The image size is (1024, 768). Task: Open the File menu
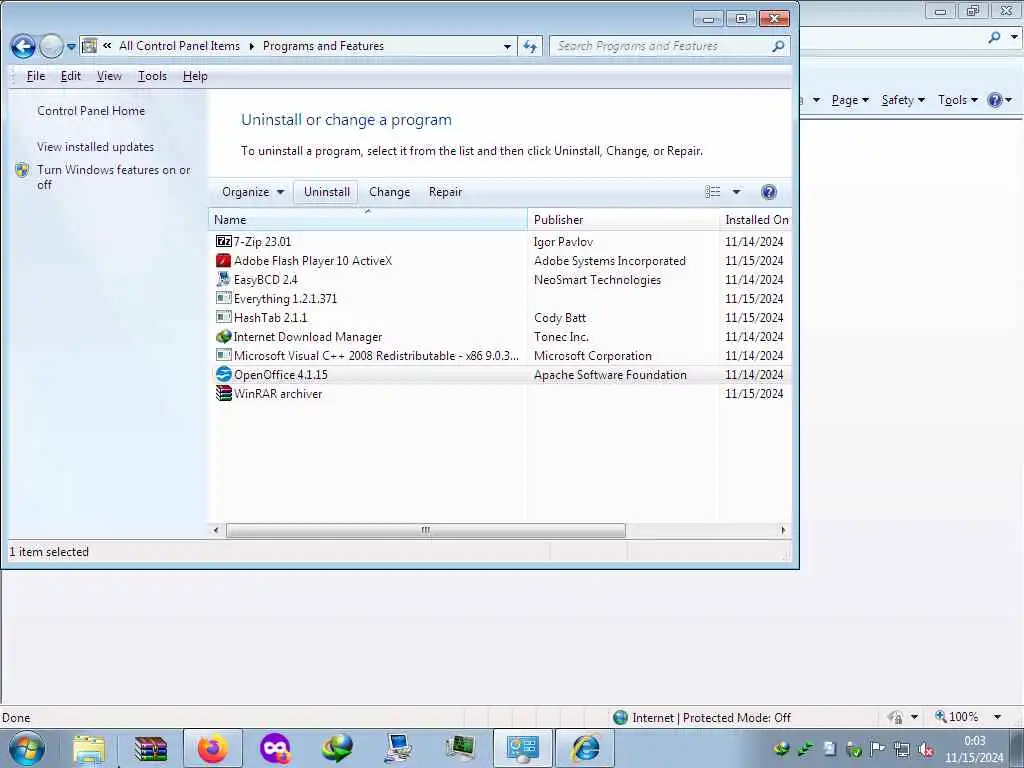[36, 76]
